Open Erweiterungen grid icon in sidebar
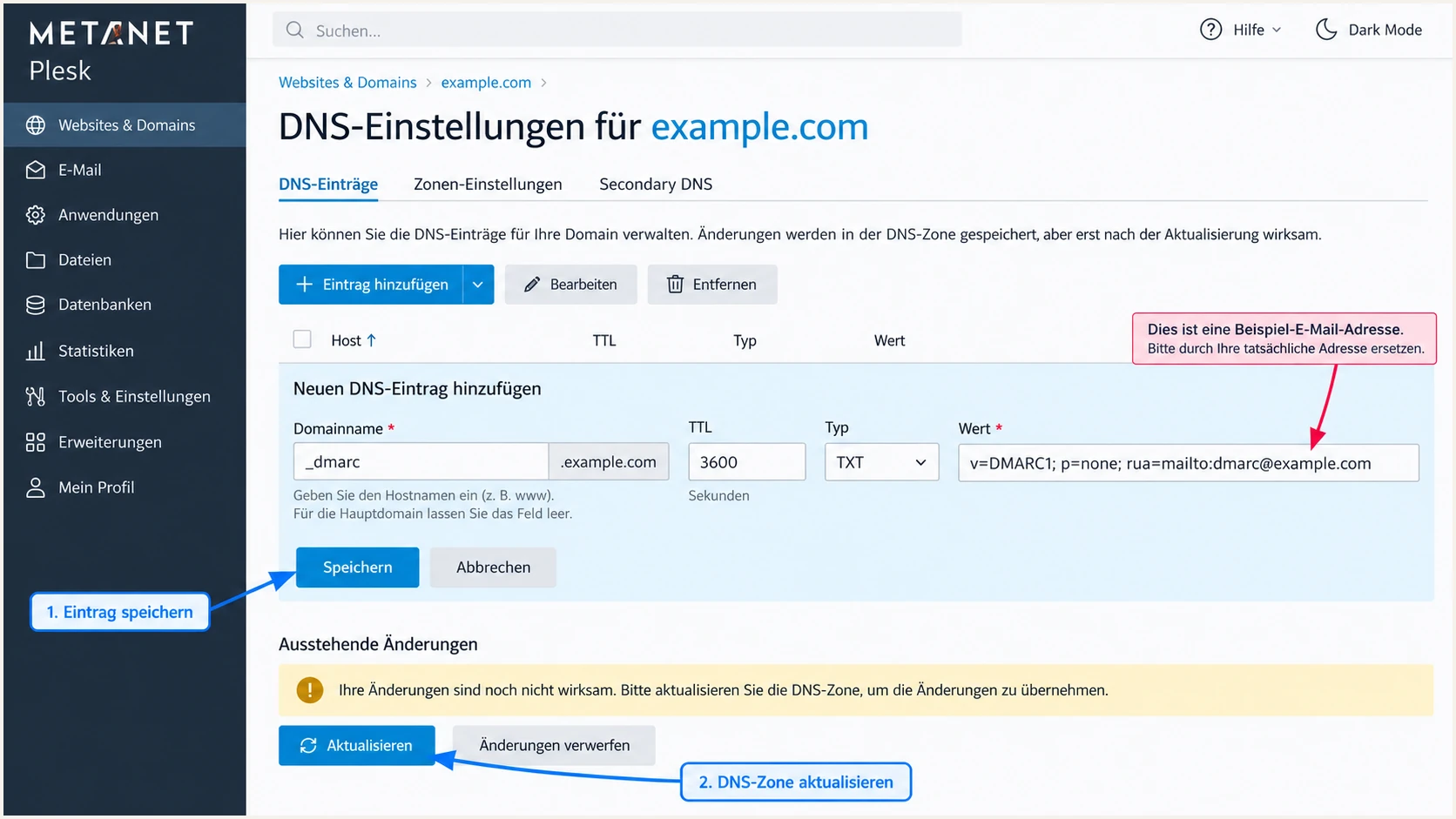The image size is (1456, 819). pos(36,442)
